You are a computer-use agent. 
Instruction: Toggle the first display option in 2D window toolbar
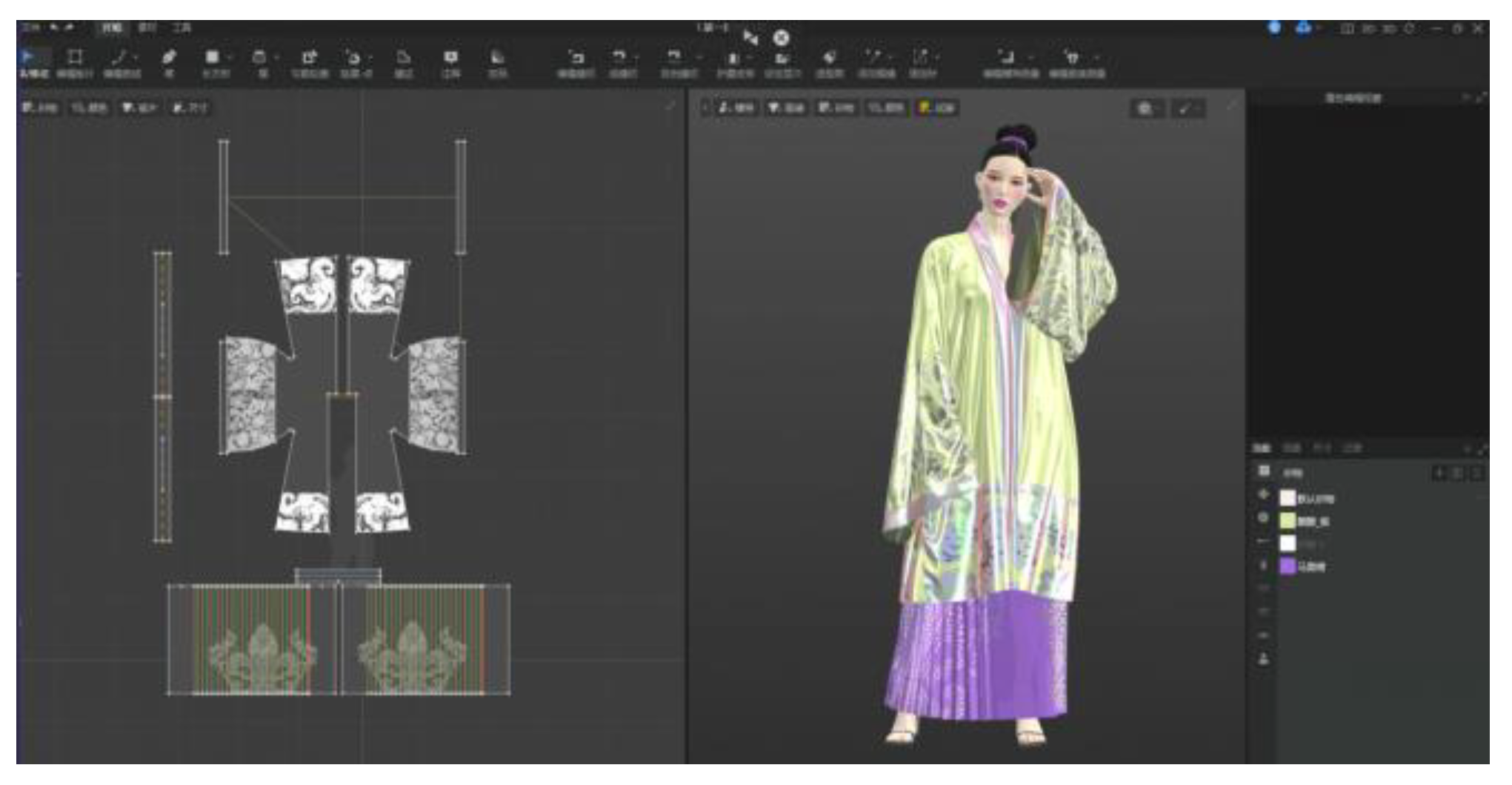click(x=39, y=108)
